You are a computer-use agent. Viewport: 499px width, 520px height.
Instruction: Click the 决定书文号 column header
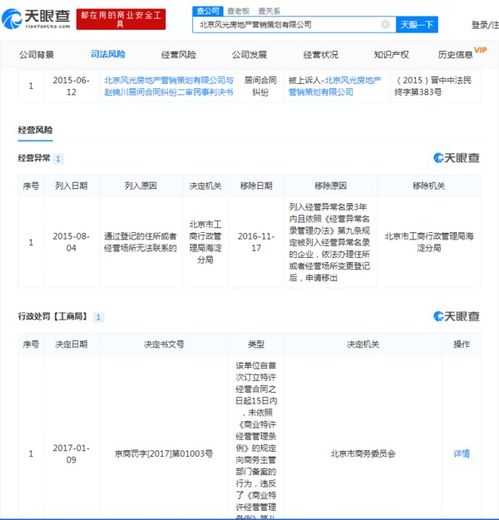[x=164, y=344]
